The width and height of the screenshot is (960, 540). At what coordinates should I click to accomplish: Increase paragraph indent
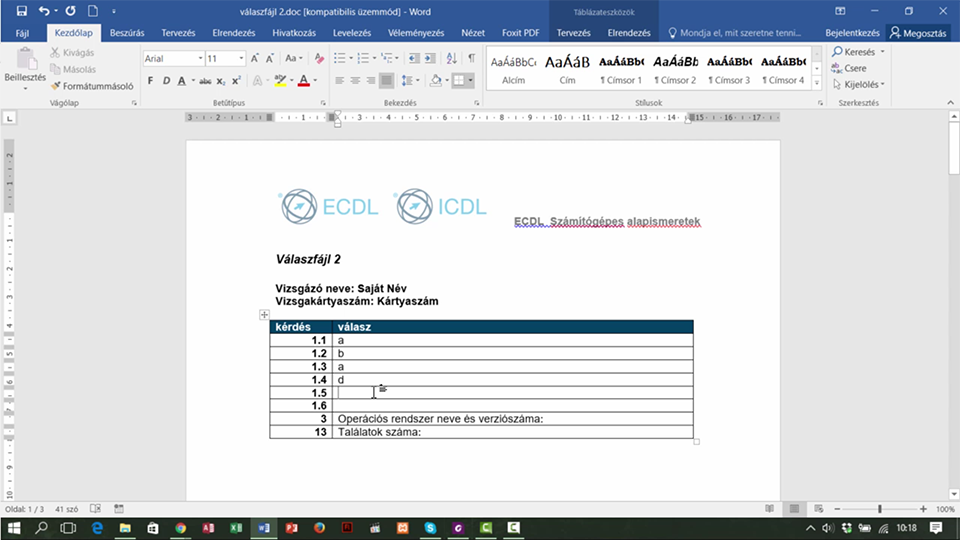pyautogui.click(x=430, y=58)
